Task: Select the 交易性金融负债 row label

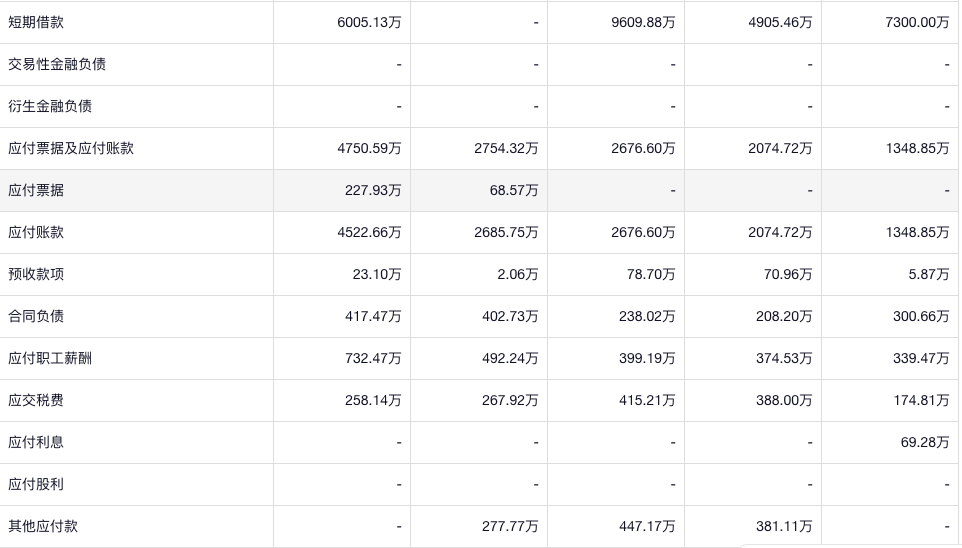Action: click(x=57, y=64)
